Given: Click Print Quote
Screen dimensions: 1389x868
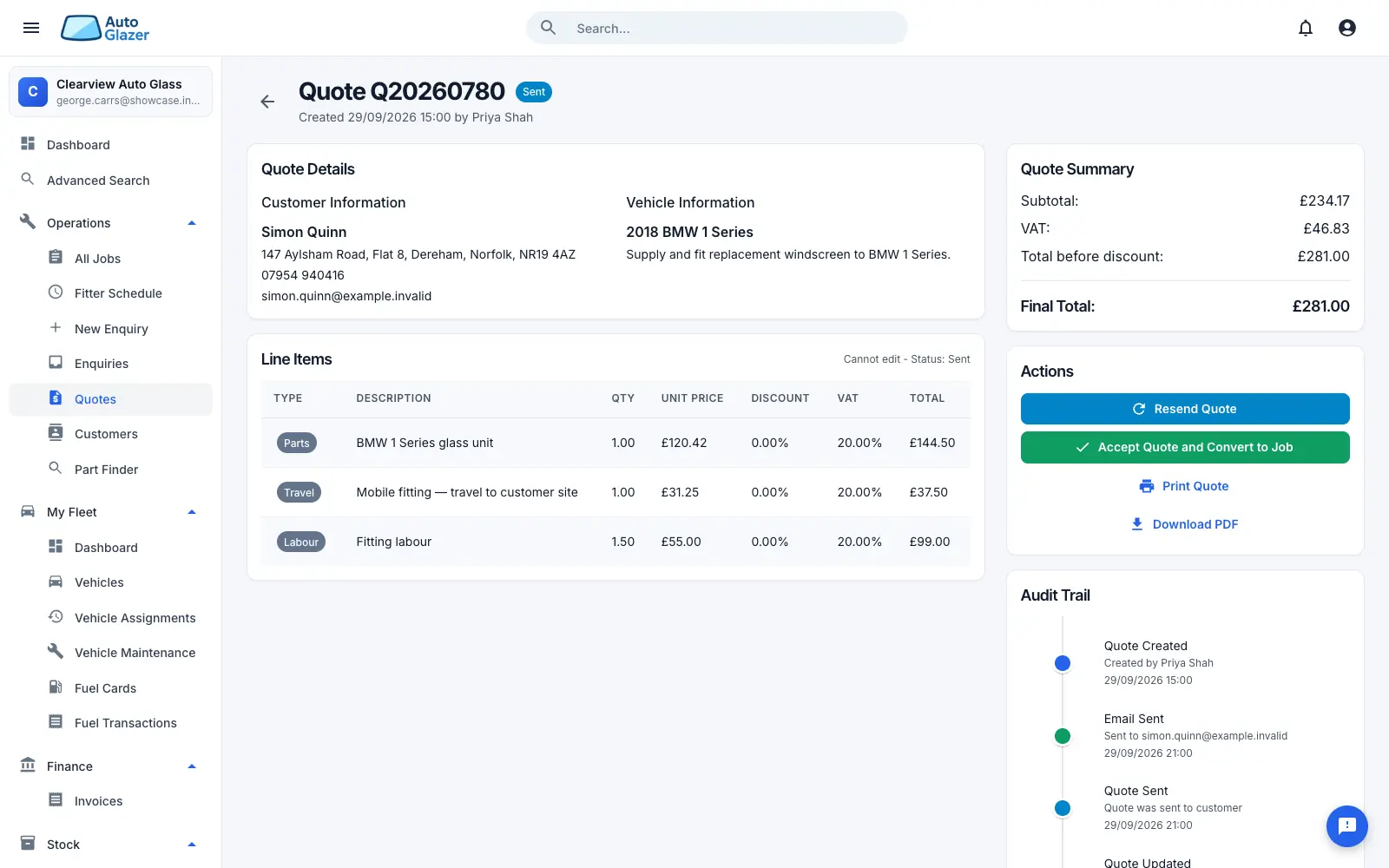Looking at the screenshot, I should pos(1185,486).
